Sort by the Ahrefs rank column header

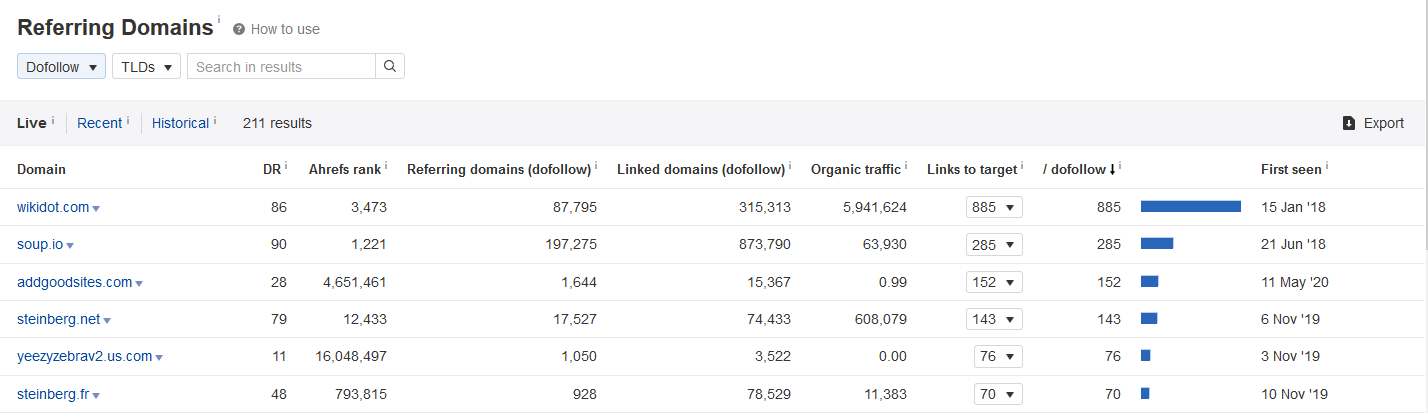pyautogui.click(x=345, y=169)
